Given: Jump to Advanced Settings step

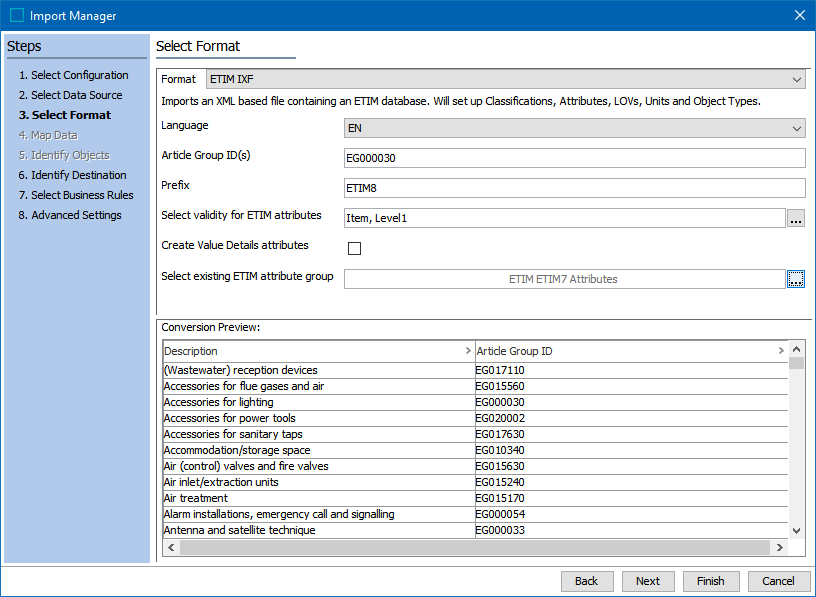Looking at the screenshot, I should (76, 215).
